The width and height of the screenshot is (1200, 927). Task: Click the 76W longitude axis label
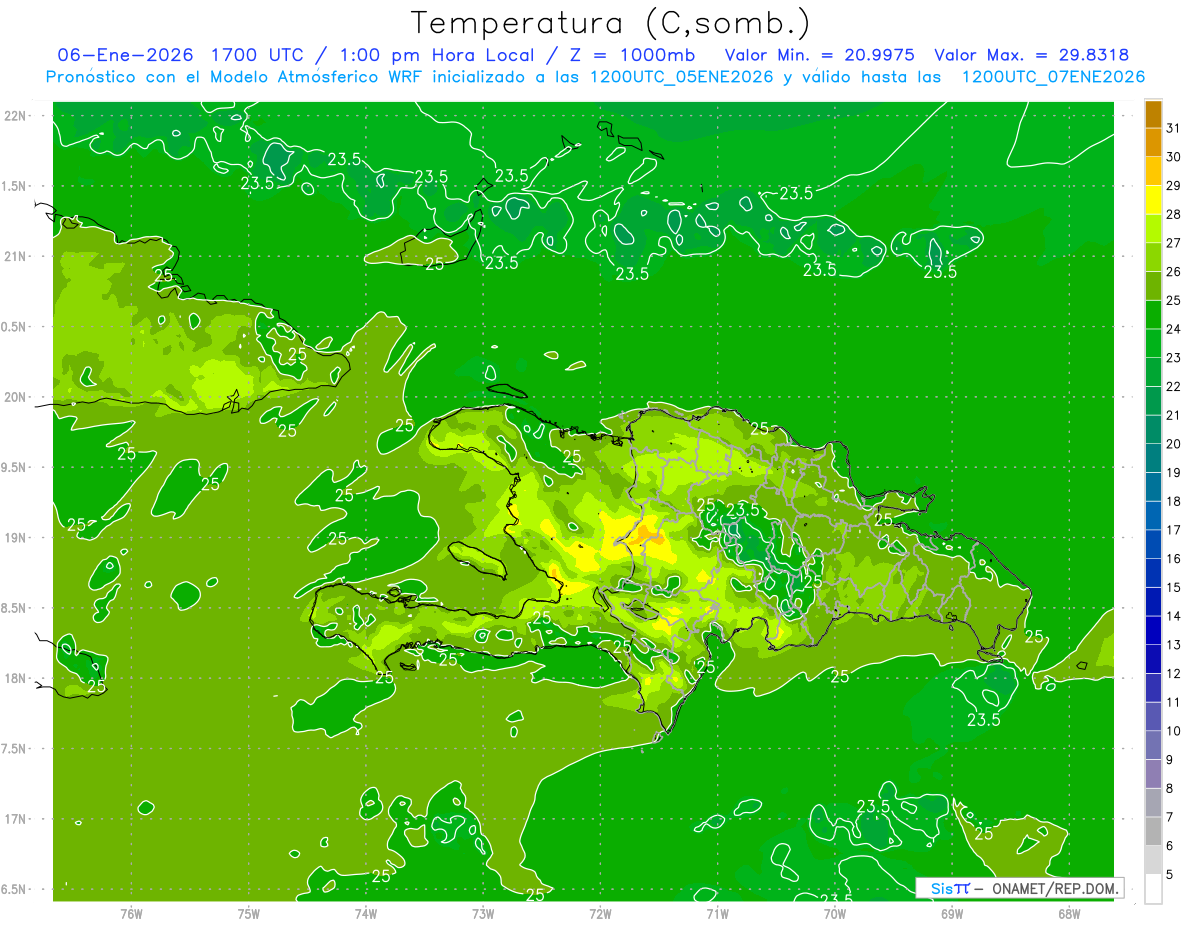coord(131,913)
